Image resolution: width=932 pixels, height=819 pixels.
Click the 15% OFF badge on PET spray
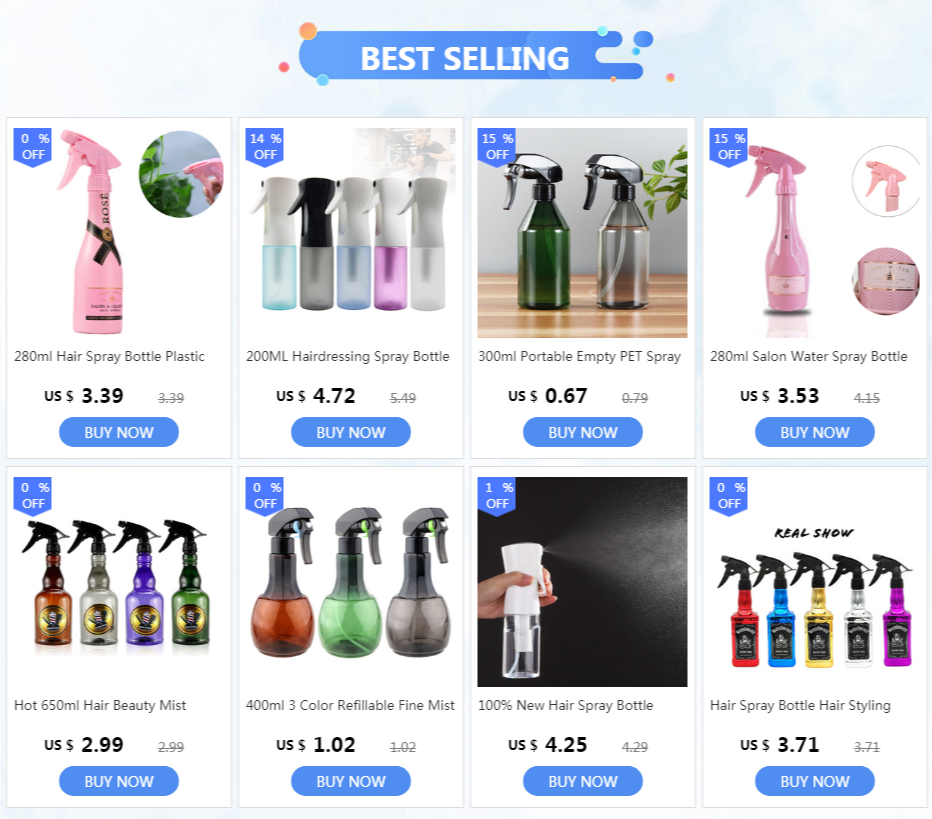tap(497, 147)
